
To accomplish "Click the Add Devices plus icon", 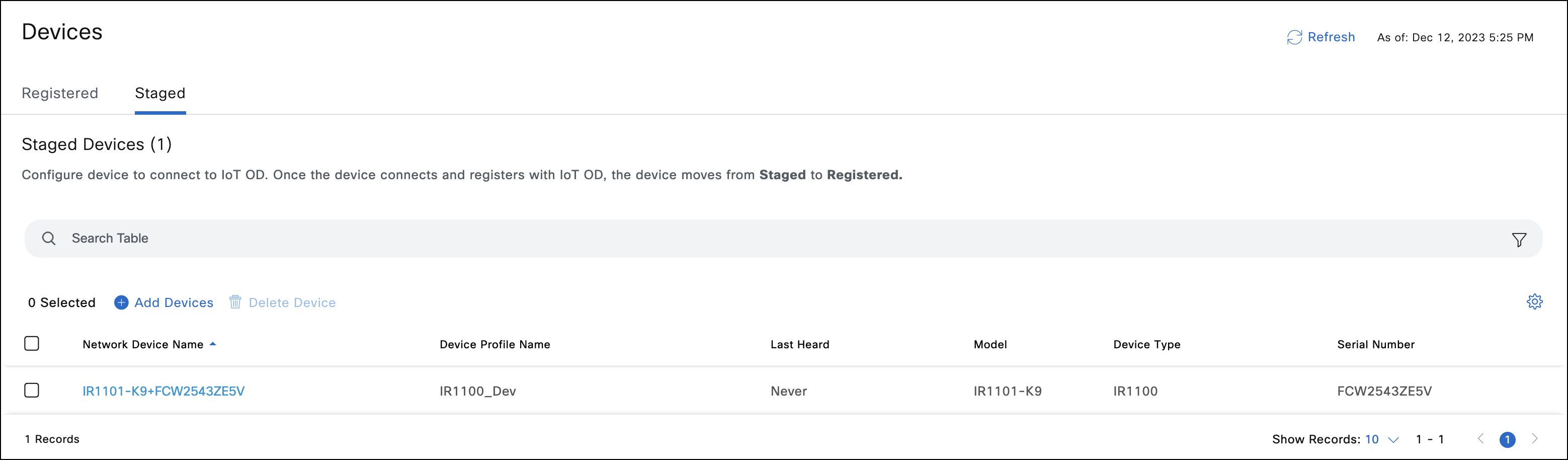I will pos(121,302).
